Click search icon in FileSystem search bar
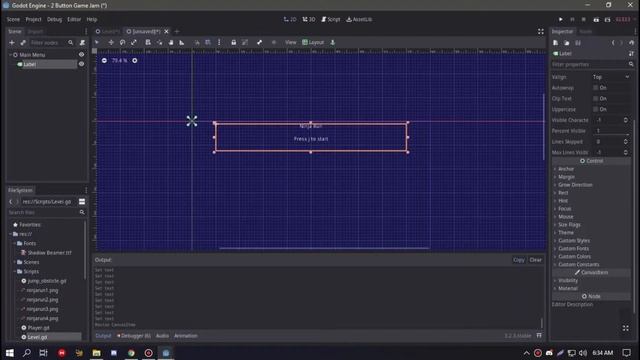Screen dimensions: 640x360 pyautogui.click(x=82, y=212)
